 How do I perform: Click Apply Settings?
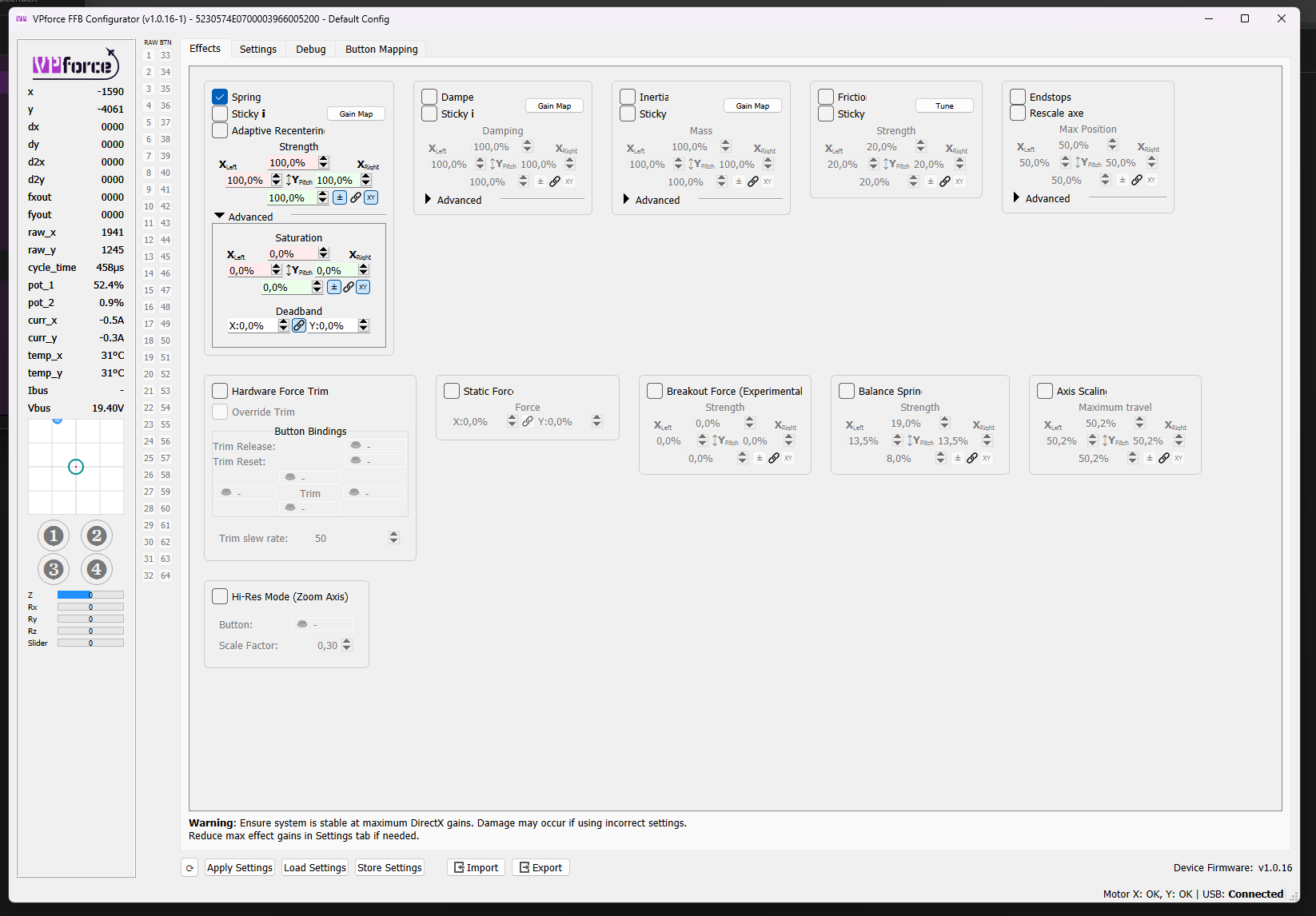[x=240, y=867]
